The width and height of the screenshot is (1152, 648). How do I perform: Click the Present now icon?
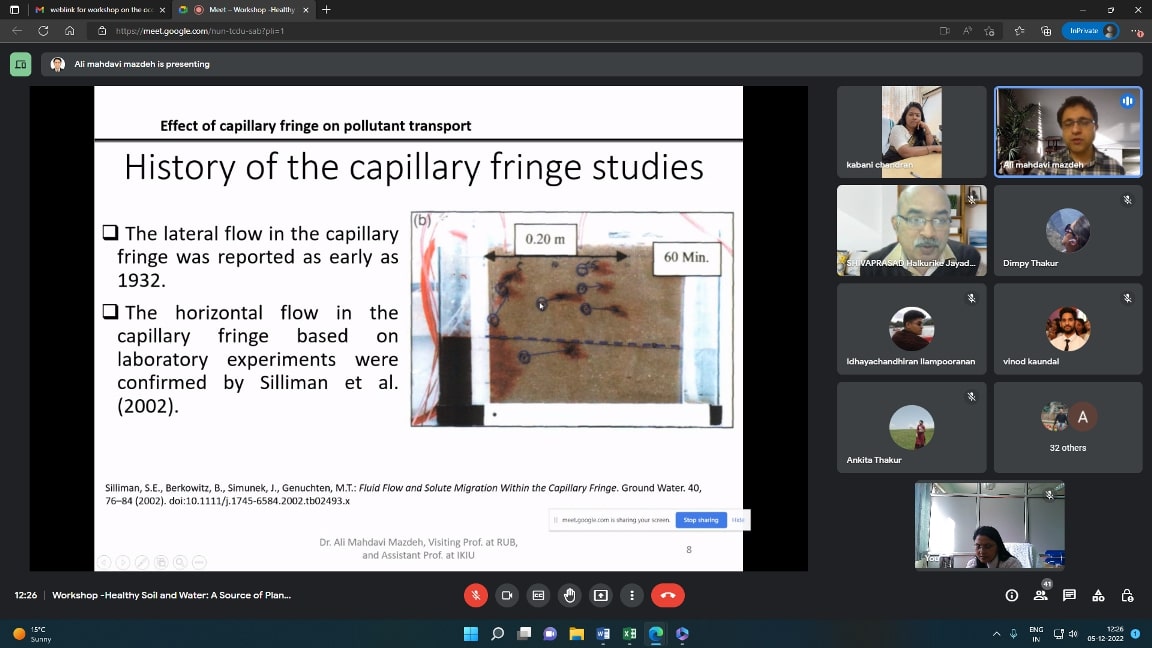(x=600, y=595)
